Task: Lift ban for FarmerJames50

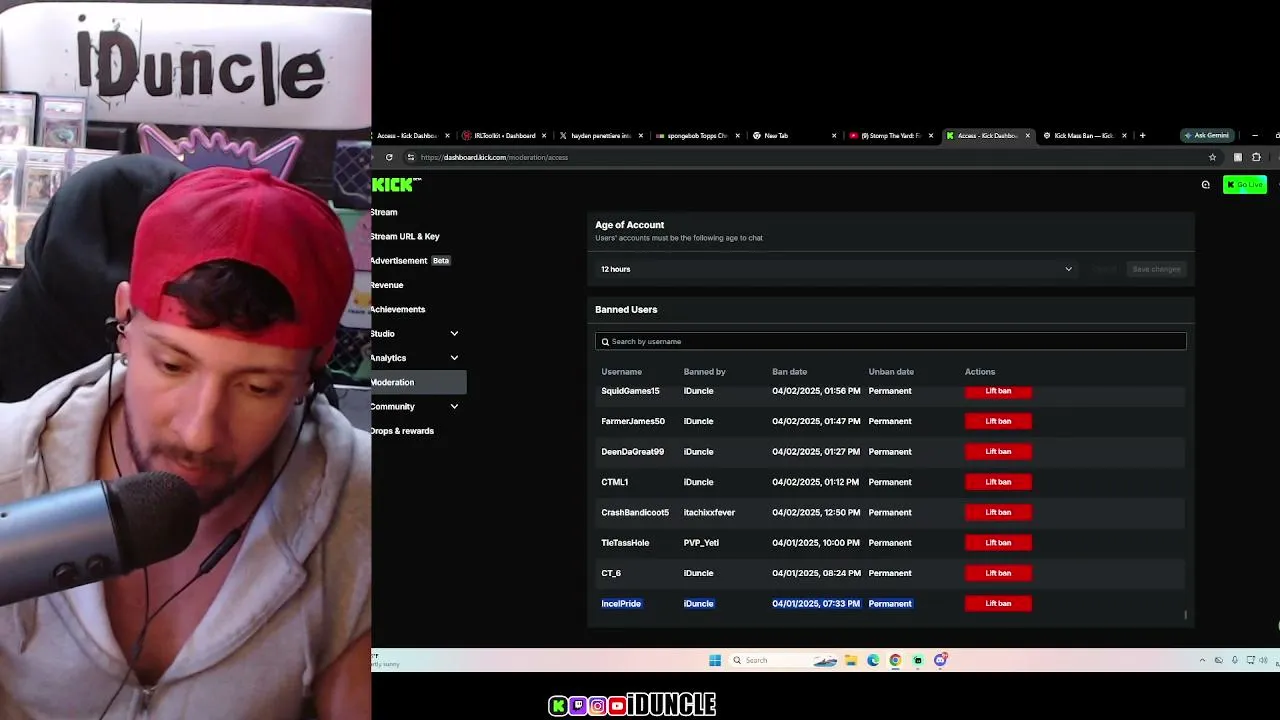Action: pos(998,421)
